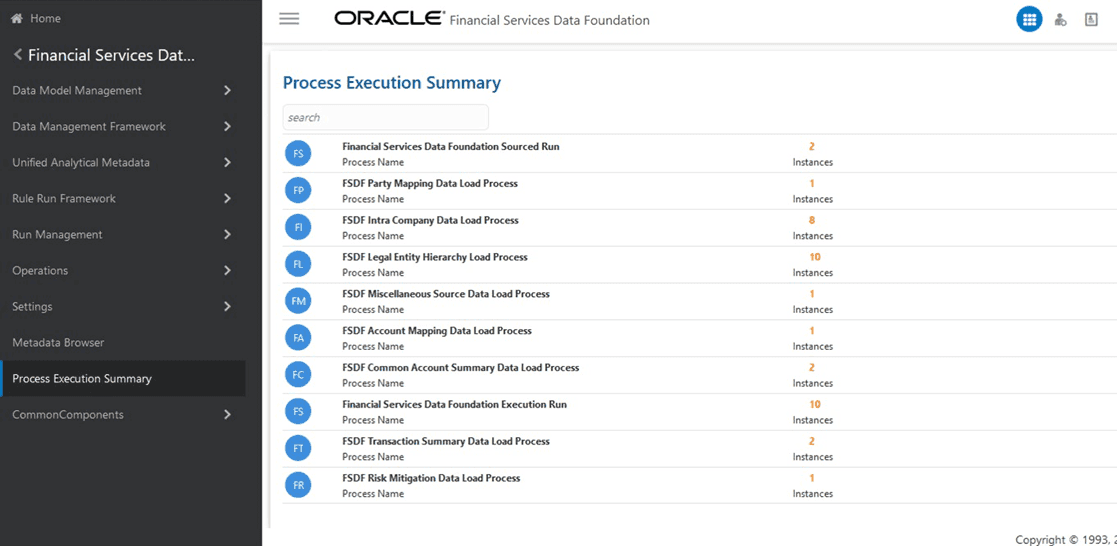Open FSDF Common Account Summary Data Load Process

[461, 368]
